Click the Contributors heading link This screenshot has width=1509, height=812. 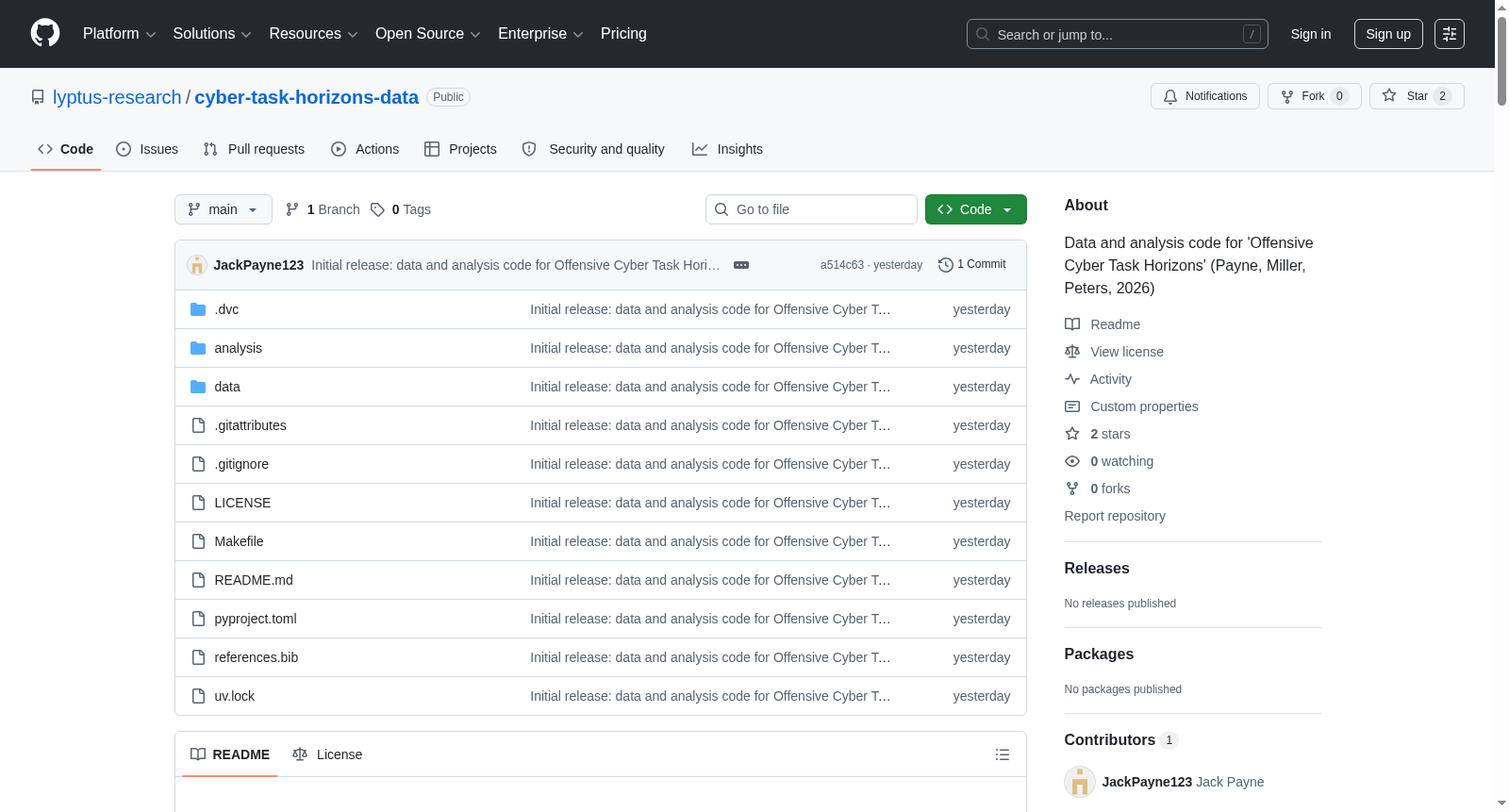[x=1120, y=739]
